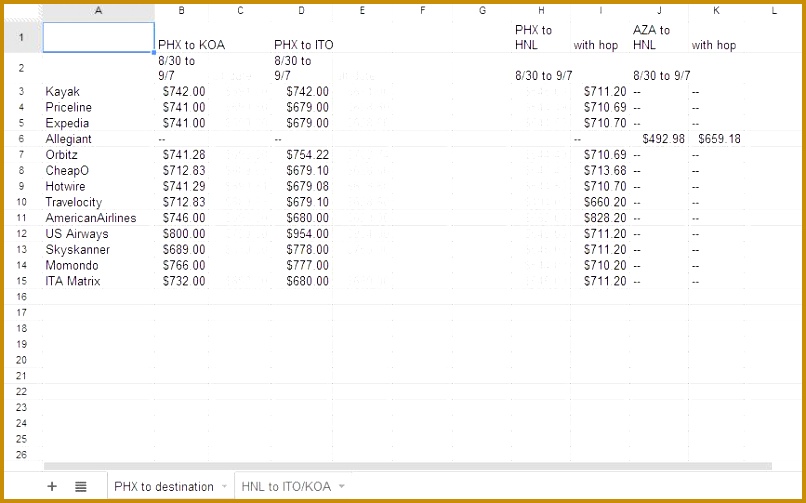
Task: Select column K header
Action: 717,11
